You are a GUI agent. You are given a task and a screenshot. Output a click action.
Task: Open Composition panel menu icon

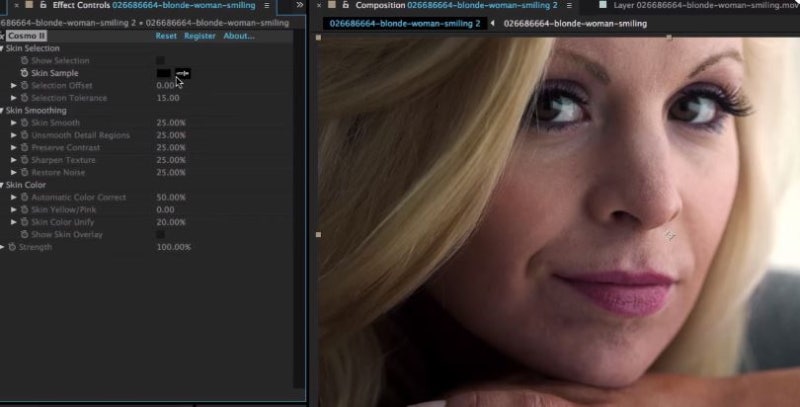pyautogui.click(x=569, y=5)
